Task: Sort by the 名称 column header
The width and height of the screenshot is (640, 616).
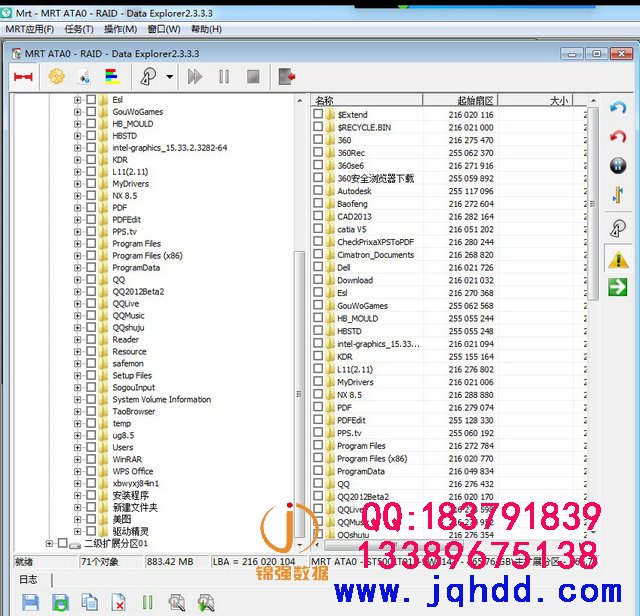Action: tap(367, 100)
